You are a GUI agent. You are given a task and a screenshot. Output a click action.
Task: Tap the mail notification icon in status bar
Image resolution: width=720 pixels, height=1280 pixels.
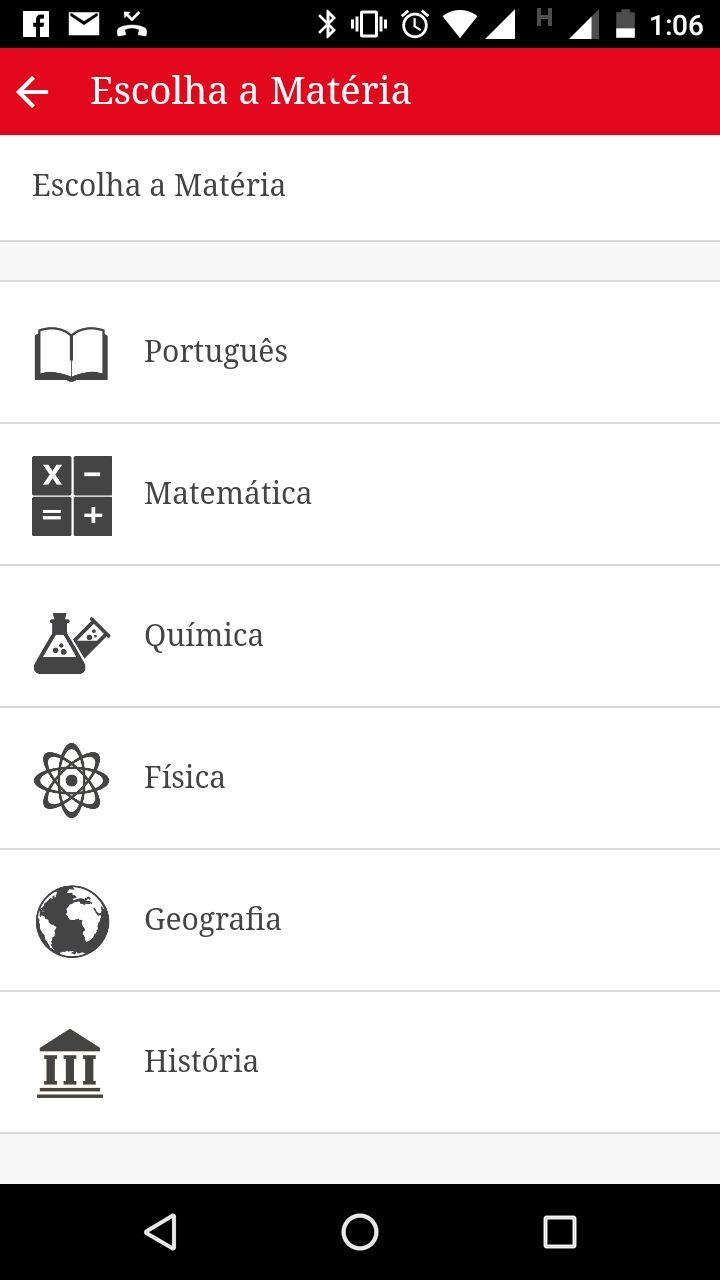[x=84, y=23]
